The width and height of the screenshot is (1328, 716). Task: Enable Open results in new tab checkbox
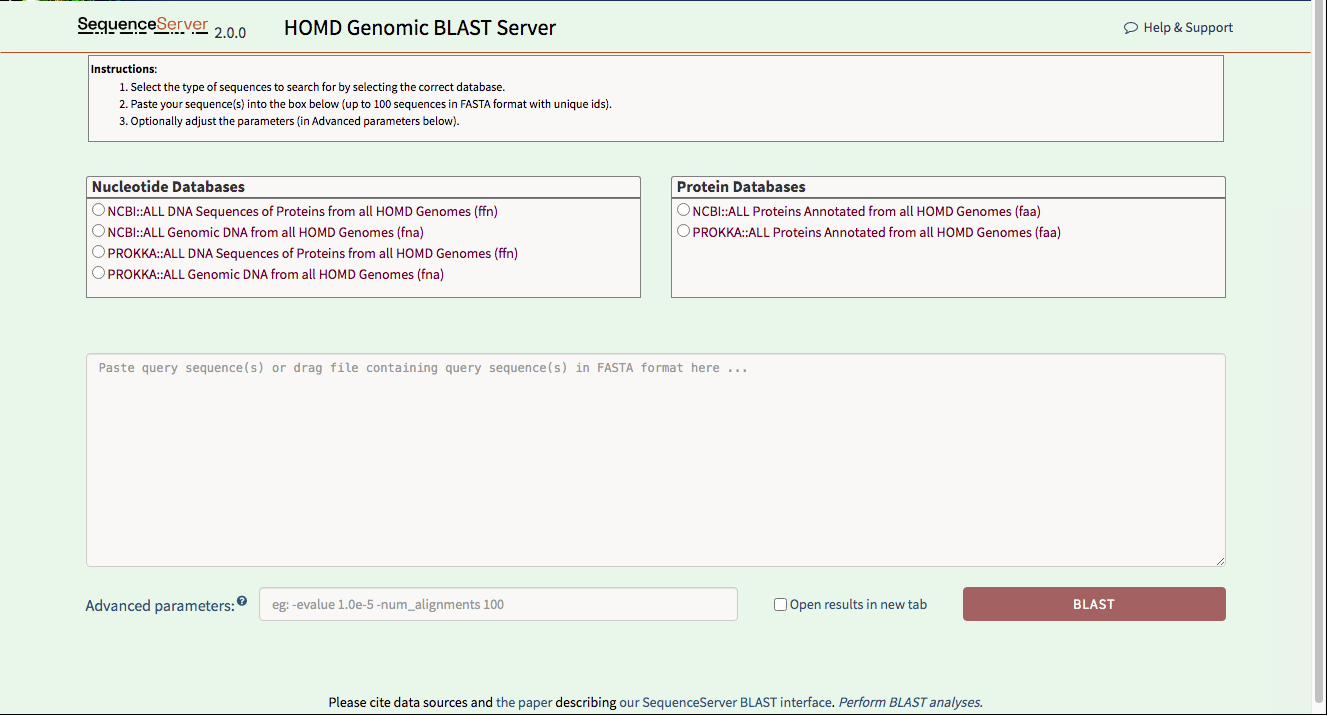coord(781,605)
